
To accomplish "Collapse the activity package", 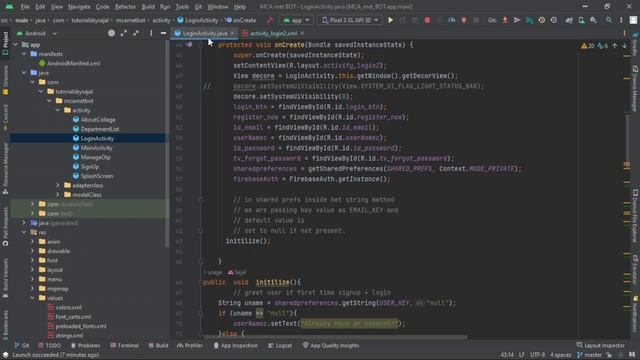I will [58, 110].
